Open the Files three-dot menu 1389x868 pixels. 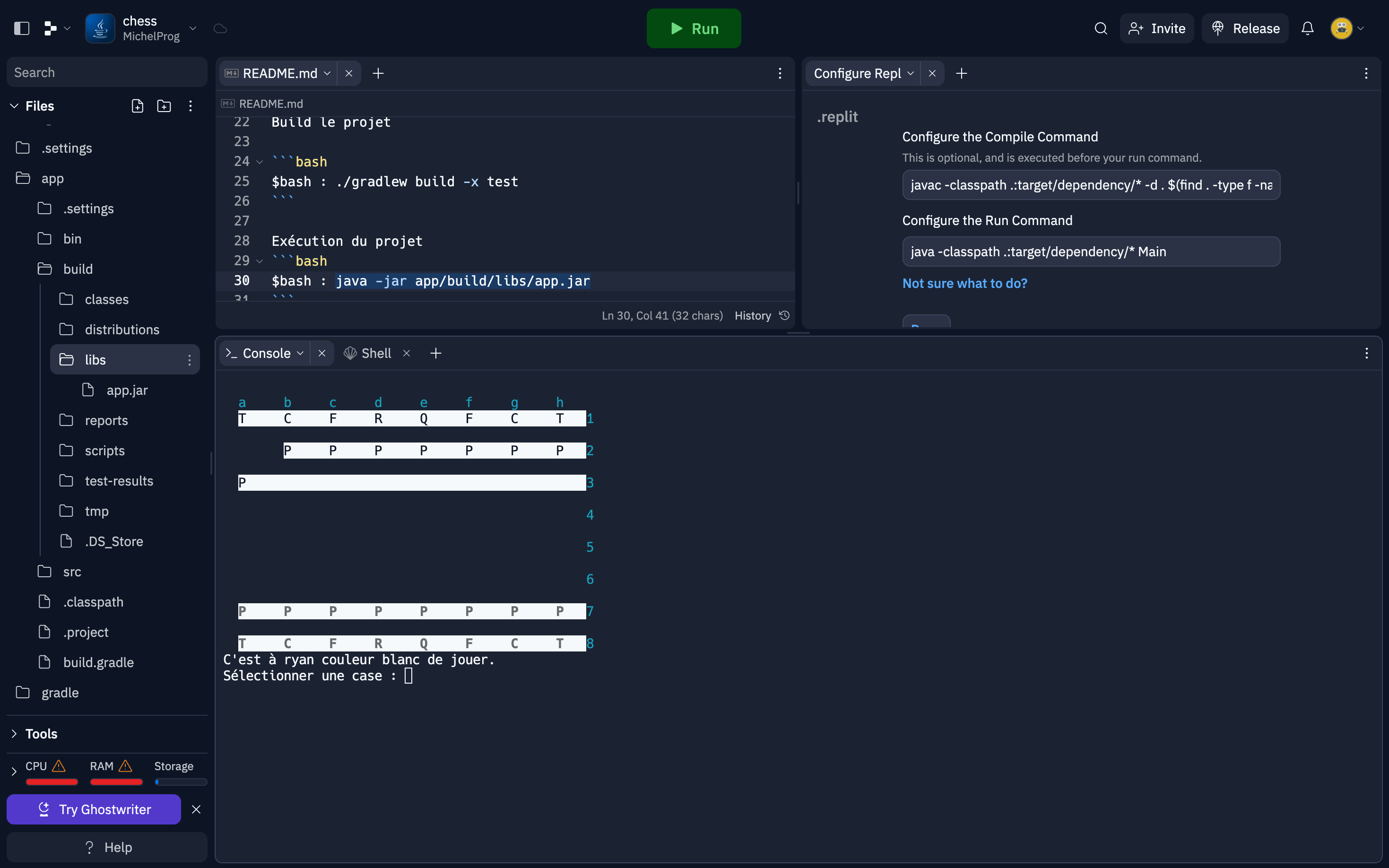click(191, 105)
